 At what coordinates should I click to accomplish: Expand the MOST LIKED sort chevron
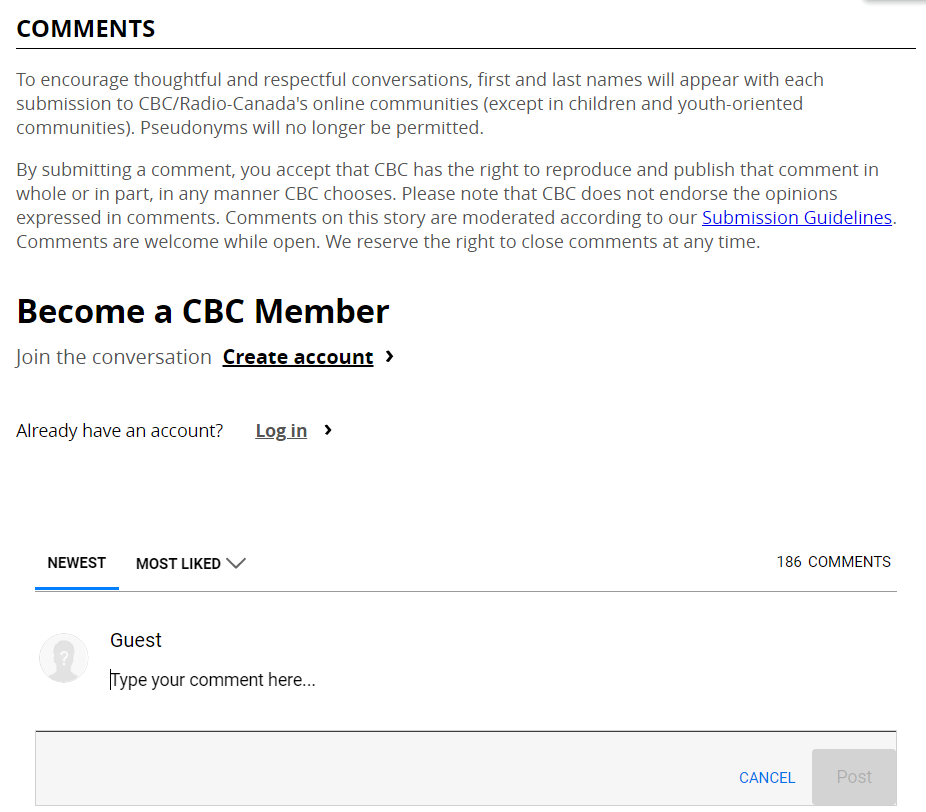click(x=236, y=564)
